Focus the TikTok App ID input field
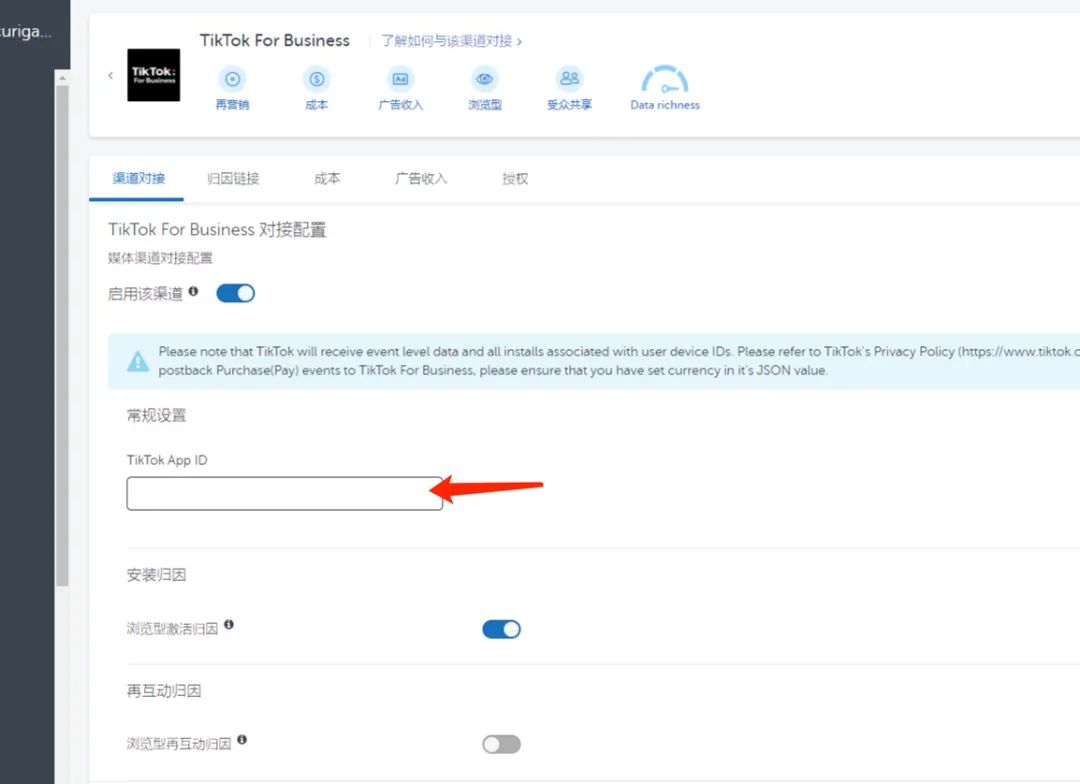Screen dimensions: 1080x784 (x=284, y=493)
